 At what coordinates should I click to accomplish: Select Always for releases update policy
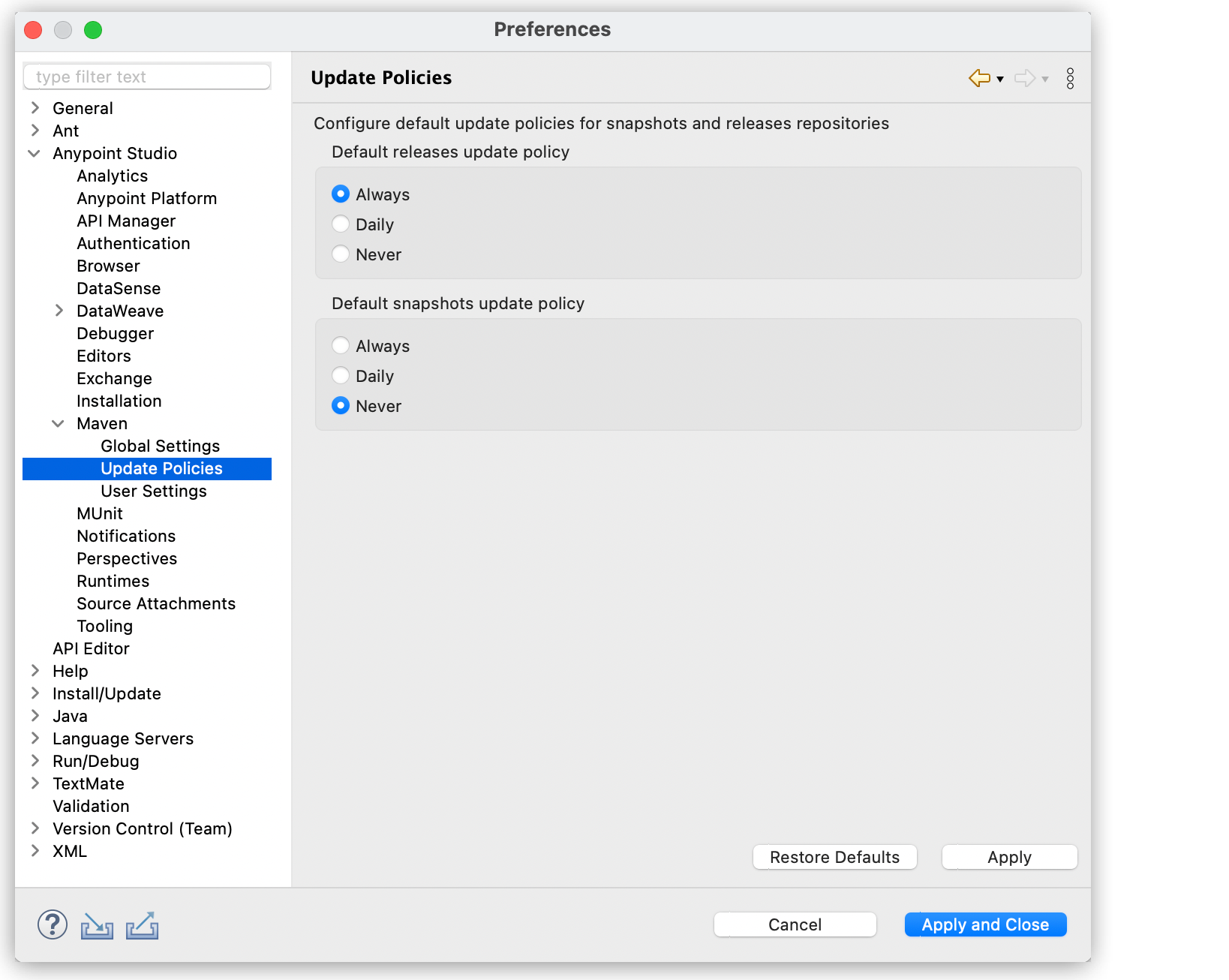[341, 194]
